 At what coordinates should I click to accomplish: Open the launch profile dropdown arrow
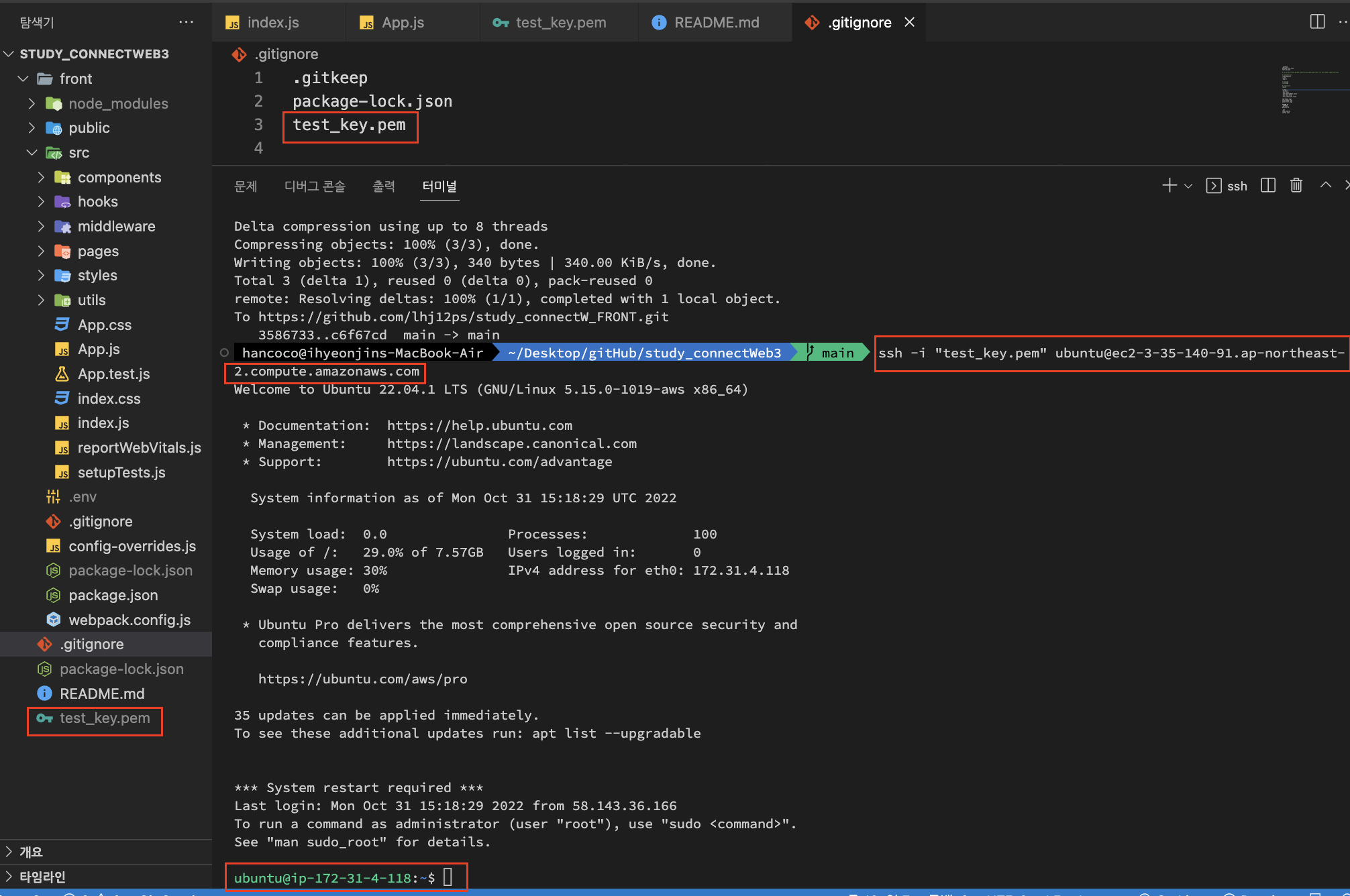coord(1188,186)
